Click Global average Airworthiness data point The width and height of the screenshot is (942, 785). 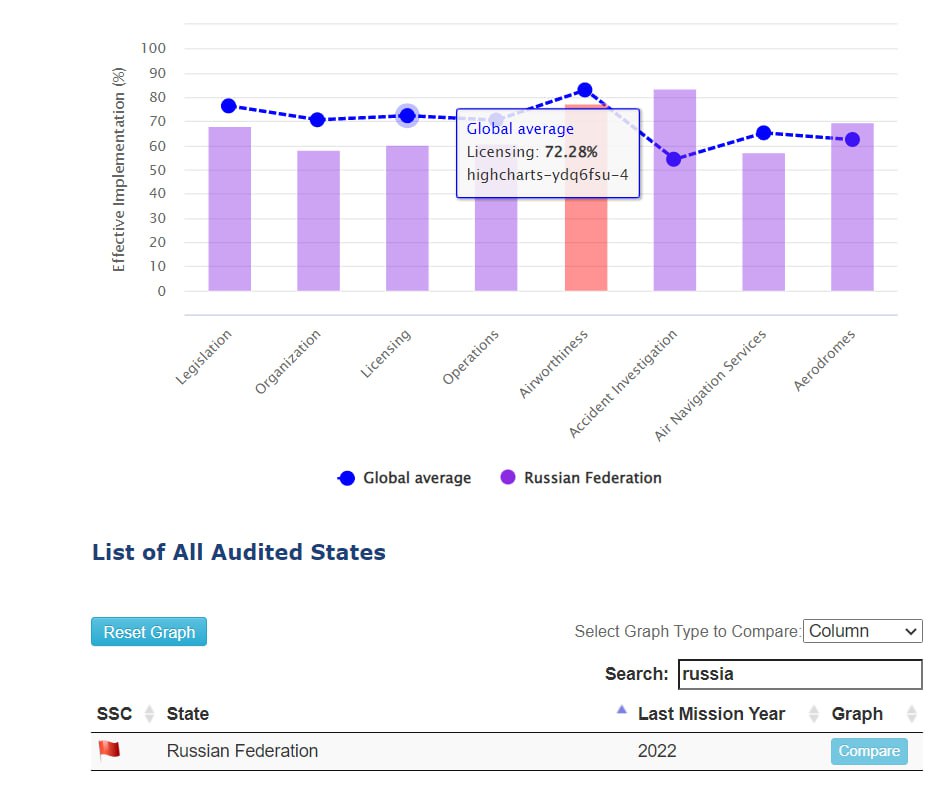[585, 90]
